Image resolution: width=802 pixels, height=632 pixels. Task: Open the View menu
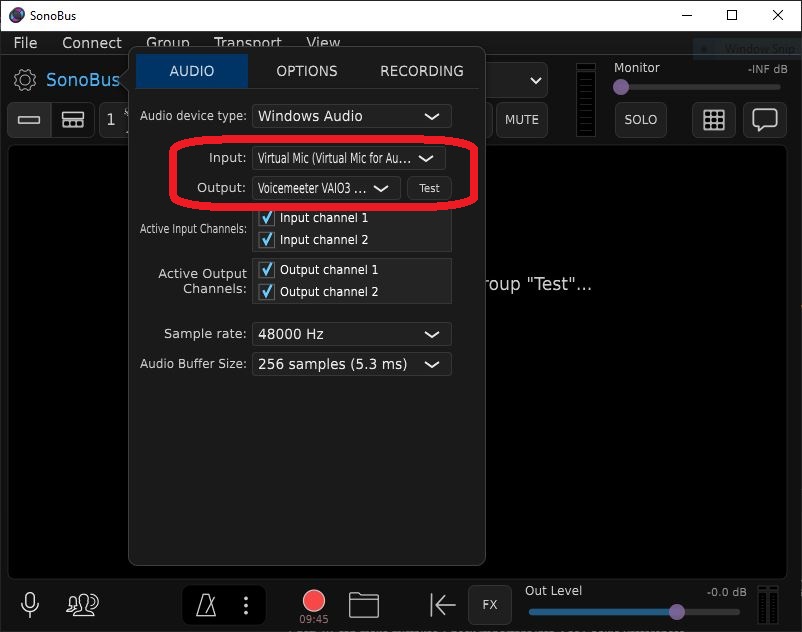(323, 42)
